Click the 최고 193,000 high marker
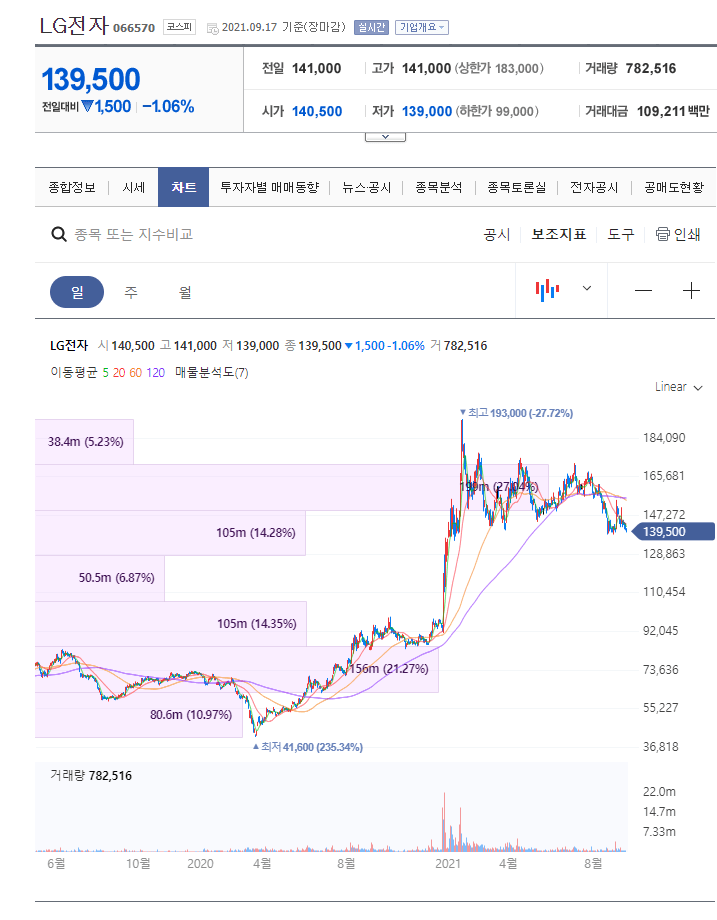 click(516, 413)
